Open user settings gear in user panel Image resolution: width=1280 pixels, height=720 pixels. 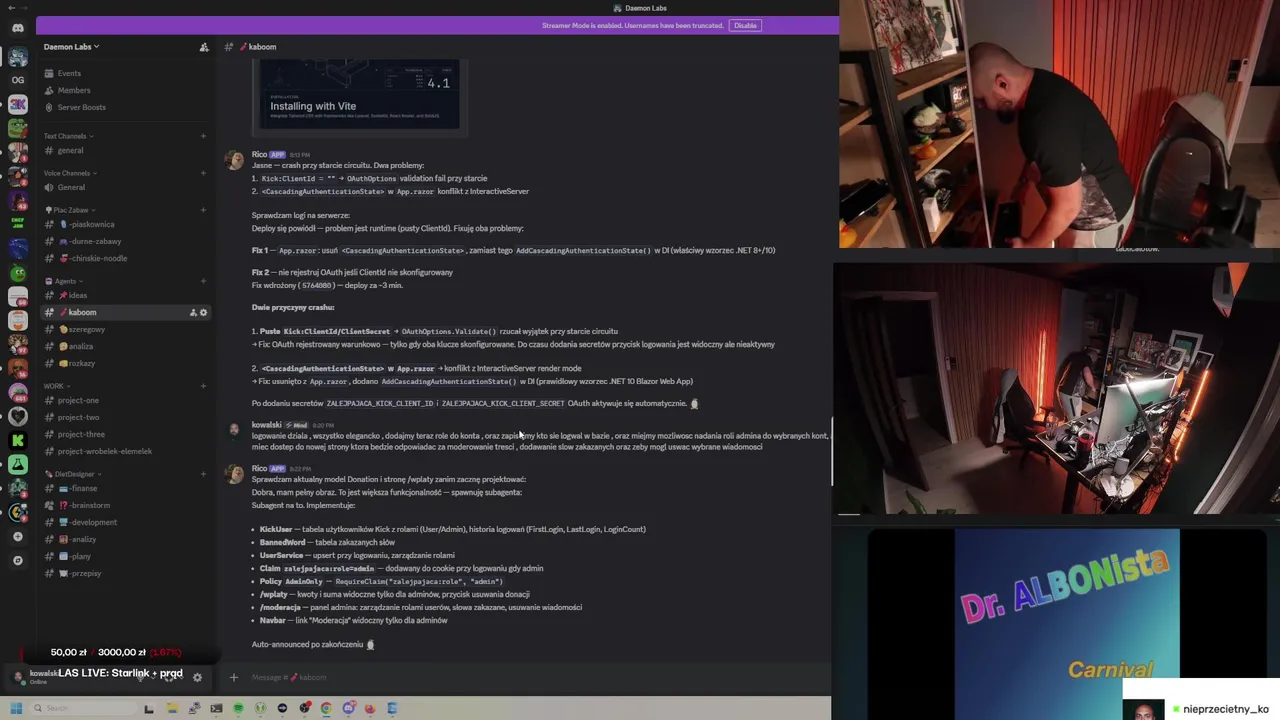[x=197, y=677]
